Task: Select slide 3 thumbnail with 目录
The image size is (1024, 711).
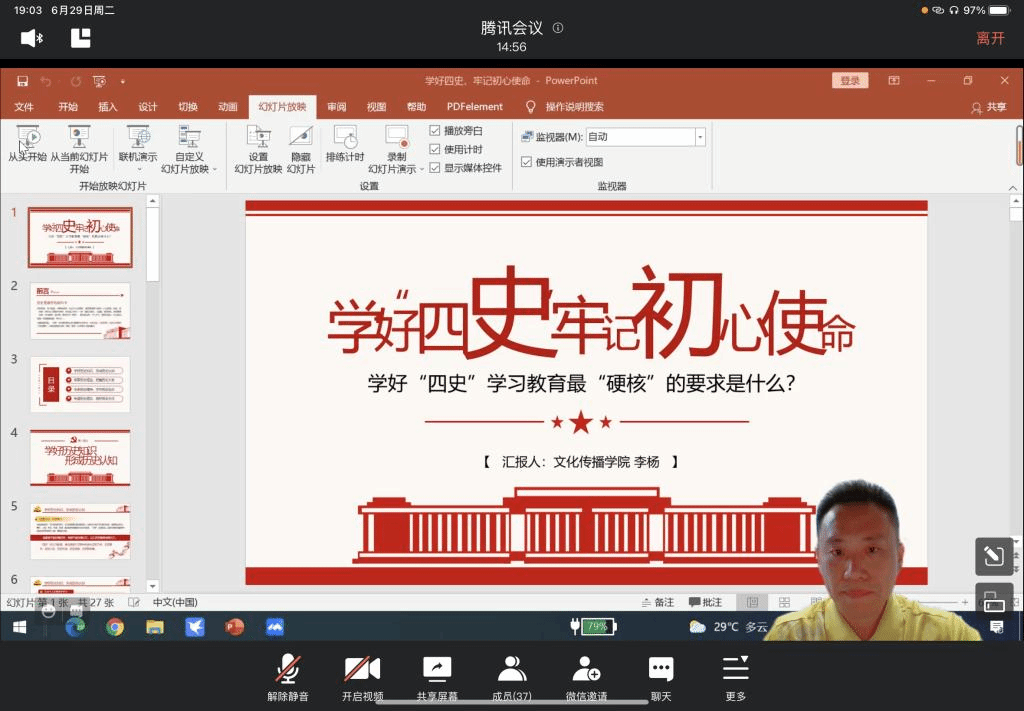Action: 80,384
